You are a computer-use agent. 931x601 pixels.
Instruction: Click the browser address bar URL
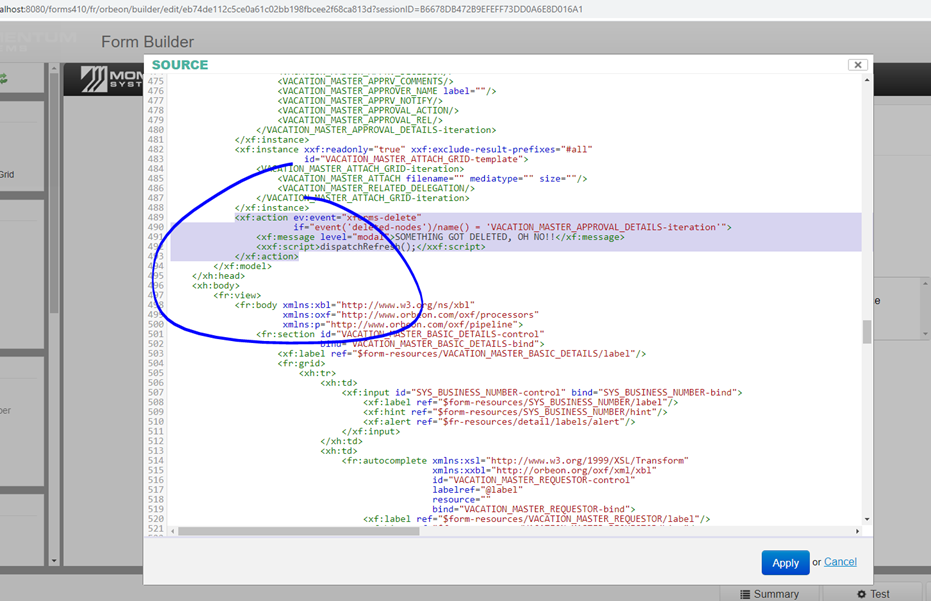click(291, 9)
